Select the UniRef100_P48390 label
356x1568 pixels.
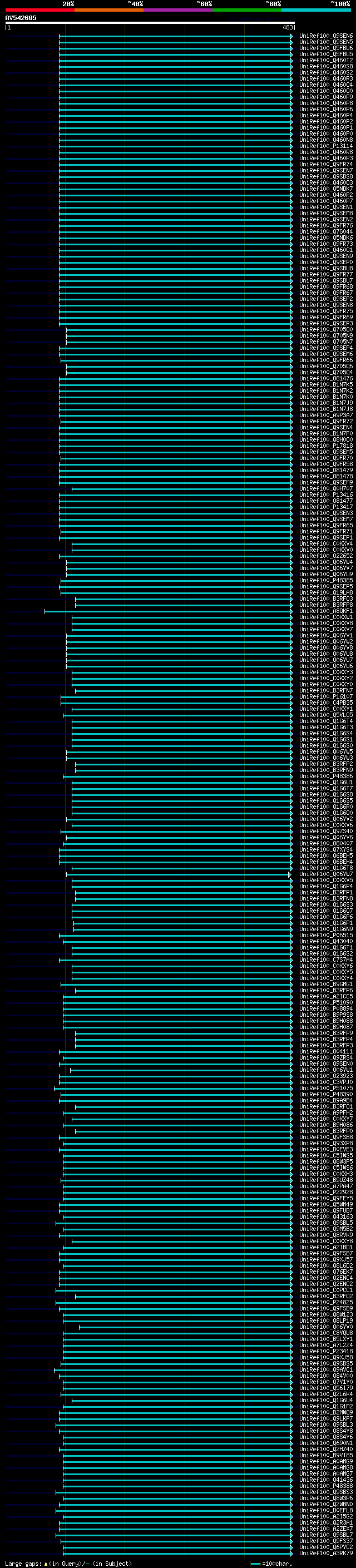(325, 1095)
